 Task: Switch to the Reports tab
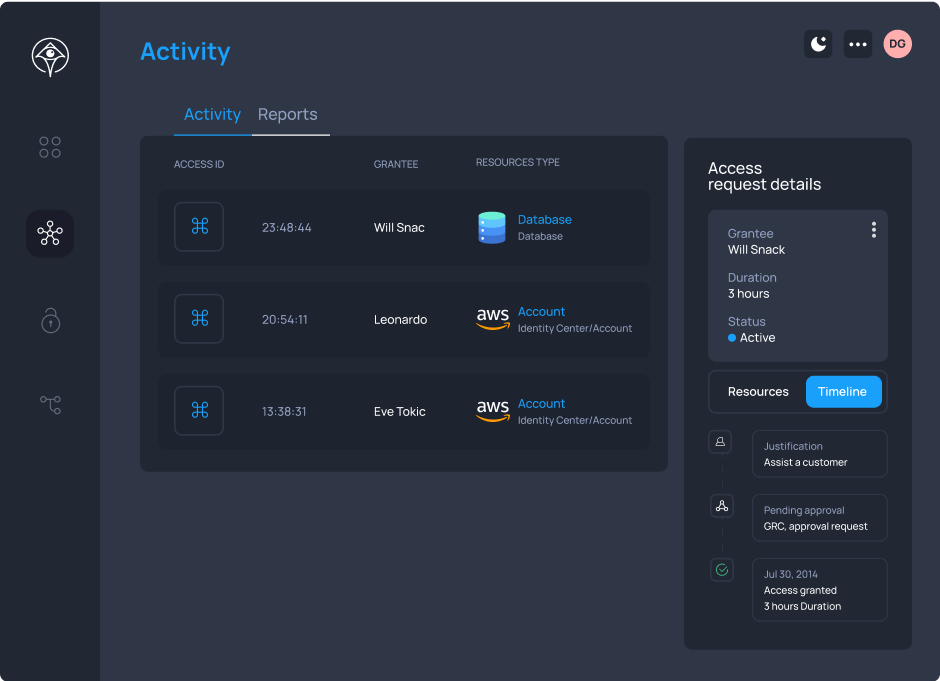(x=288, y=114)
